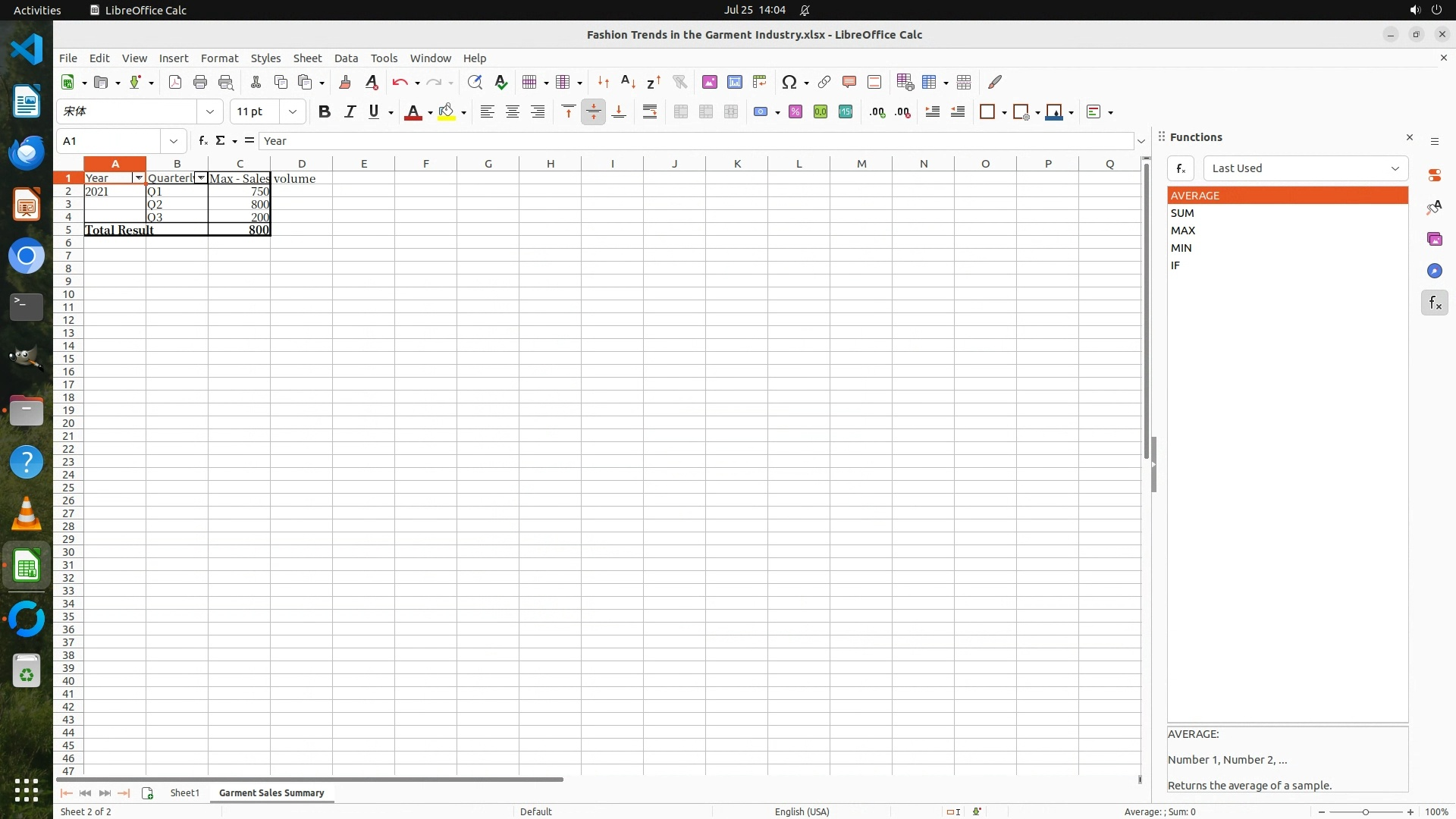Switch to the Sheet1 tab

184,792
